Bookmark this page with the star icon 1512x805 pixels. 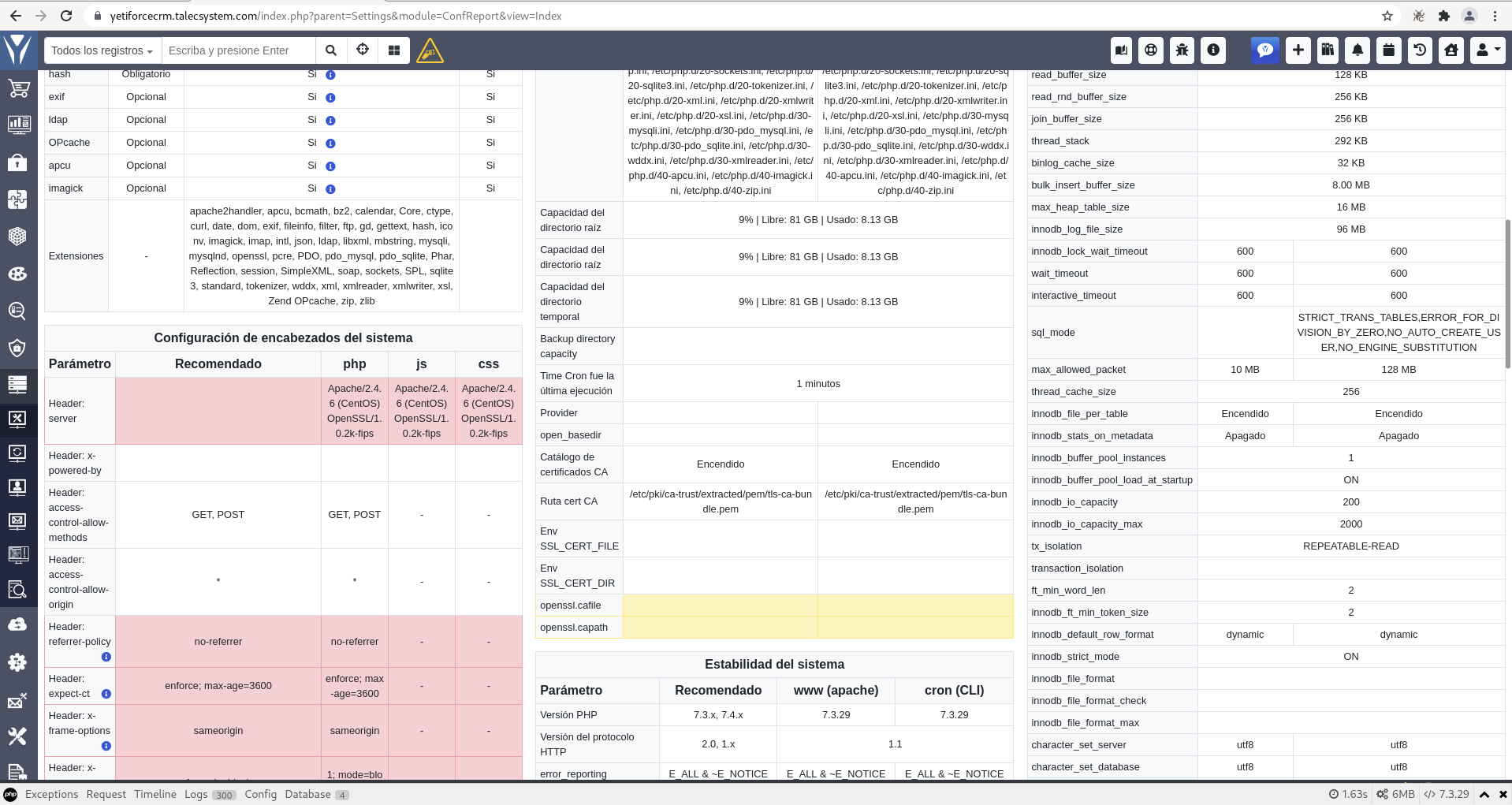1387,16
